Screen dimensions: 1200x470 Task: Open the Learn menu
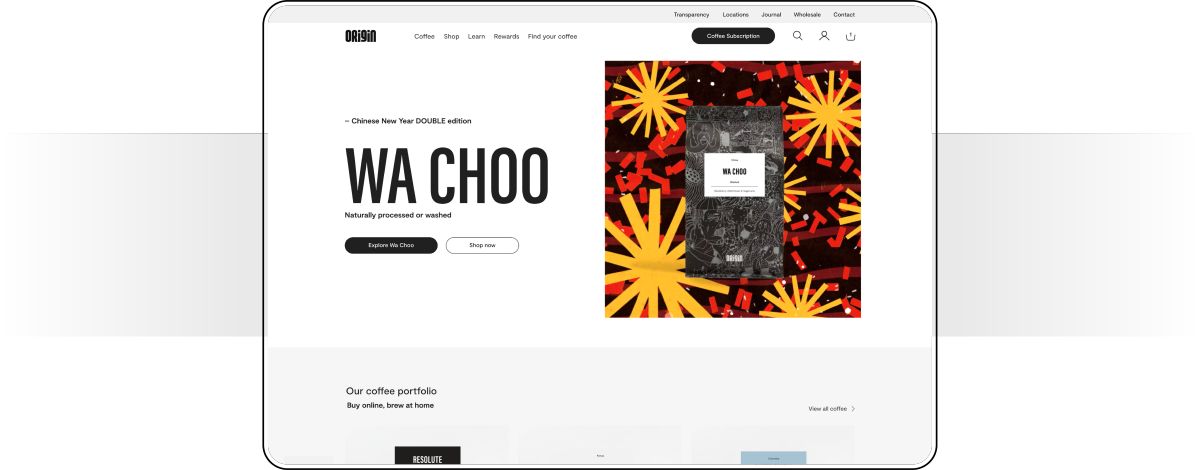coord(477,36)
